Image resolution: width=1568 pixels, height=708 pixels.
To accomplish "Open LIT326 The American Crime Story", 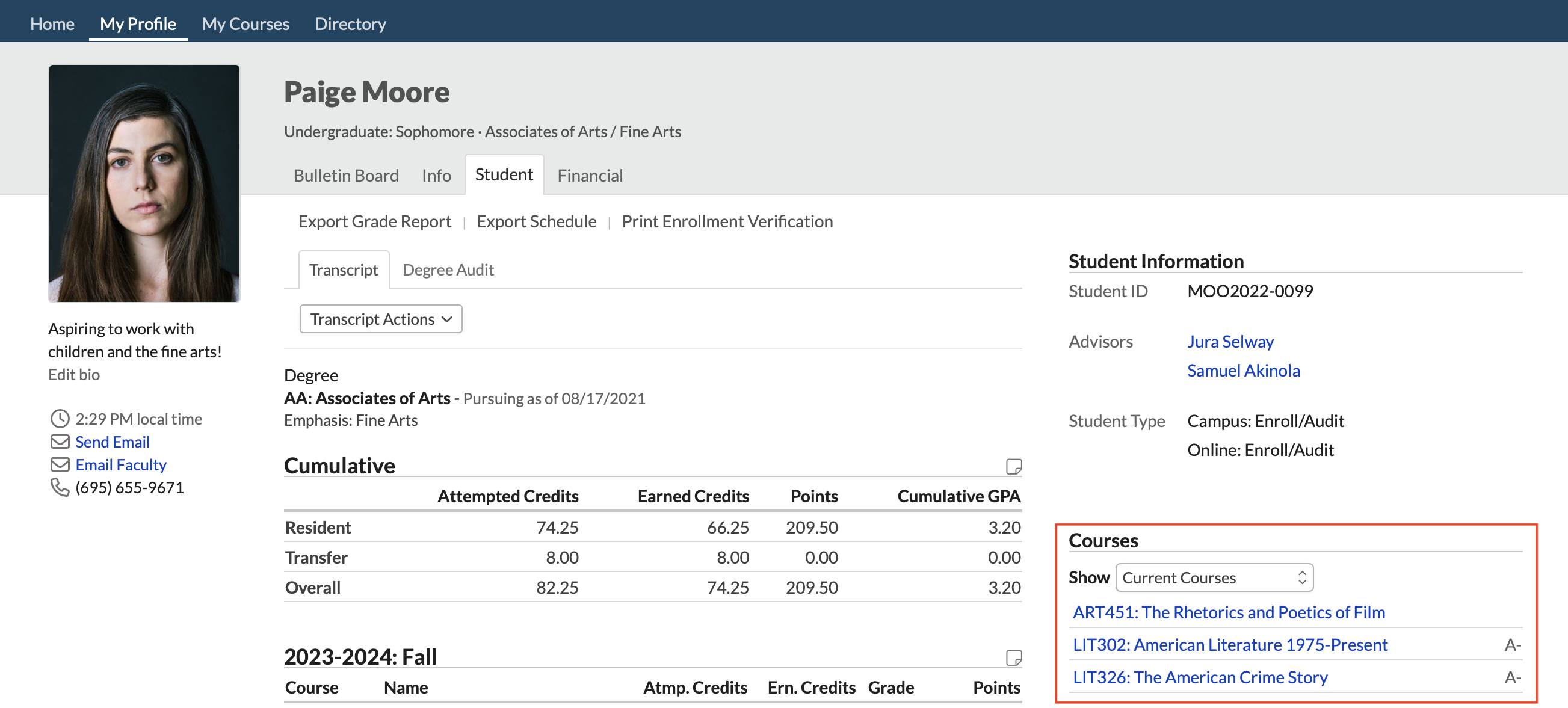I will tap(1200, 677).
